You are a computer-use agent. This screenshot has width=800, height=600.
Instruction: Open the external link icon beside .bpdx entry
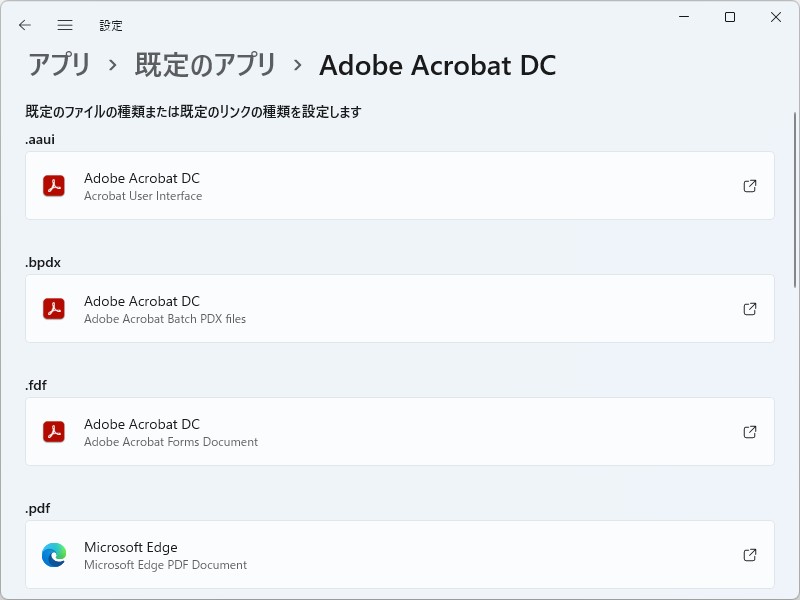pyautogui.click(x=749, y=308)
